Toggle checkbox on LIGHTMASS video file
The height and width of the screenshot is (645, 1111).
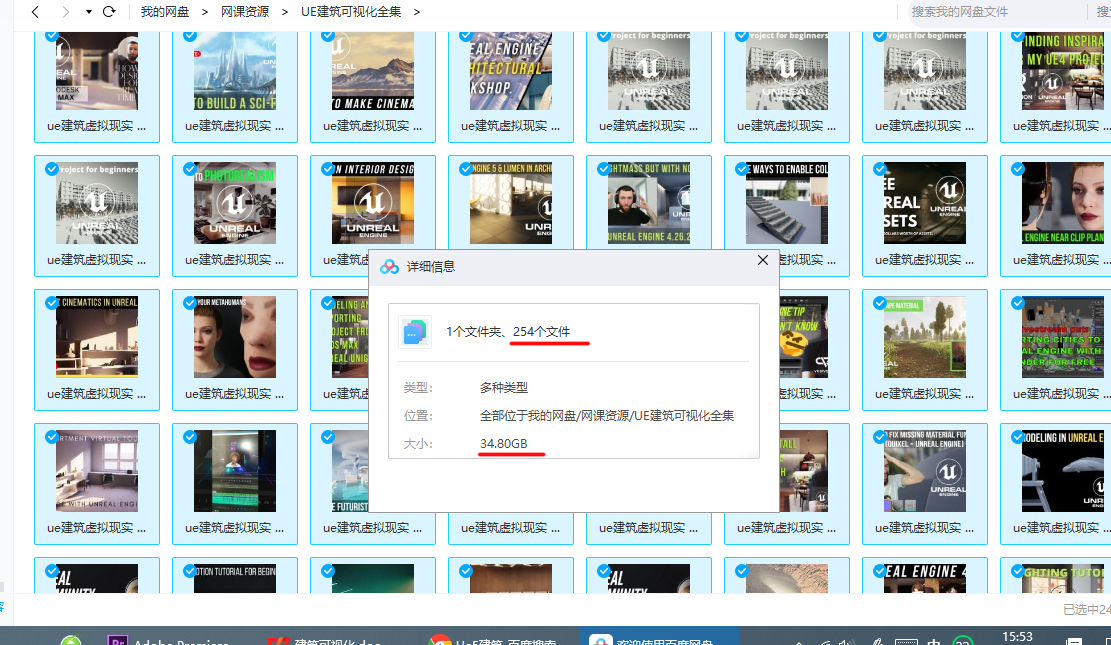pos(604,169)
